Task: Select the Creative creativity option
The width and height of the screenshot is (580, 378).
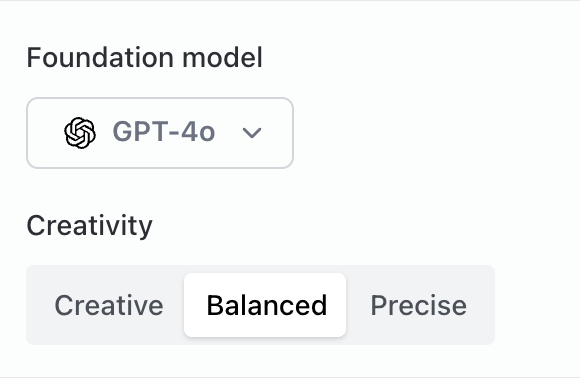Action: [109, 305]
